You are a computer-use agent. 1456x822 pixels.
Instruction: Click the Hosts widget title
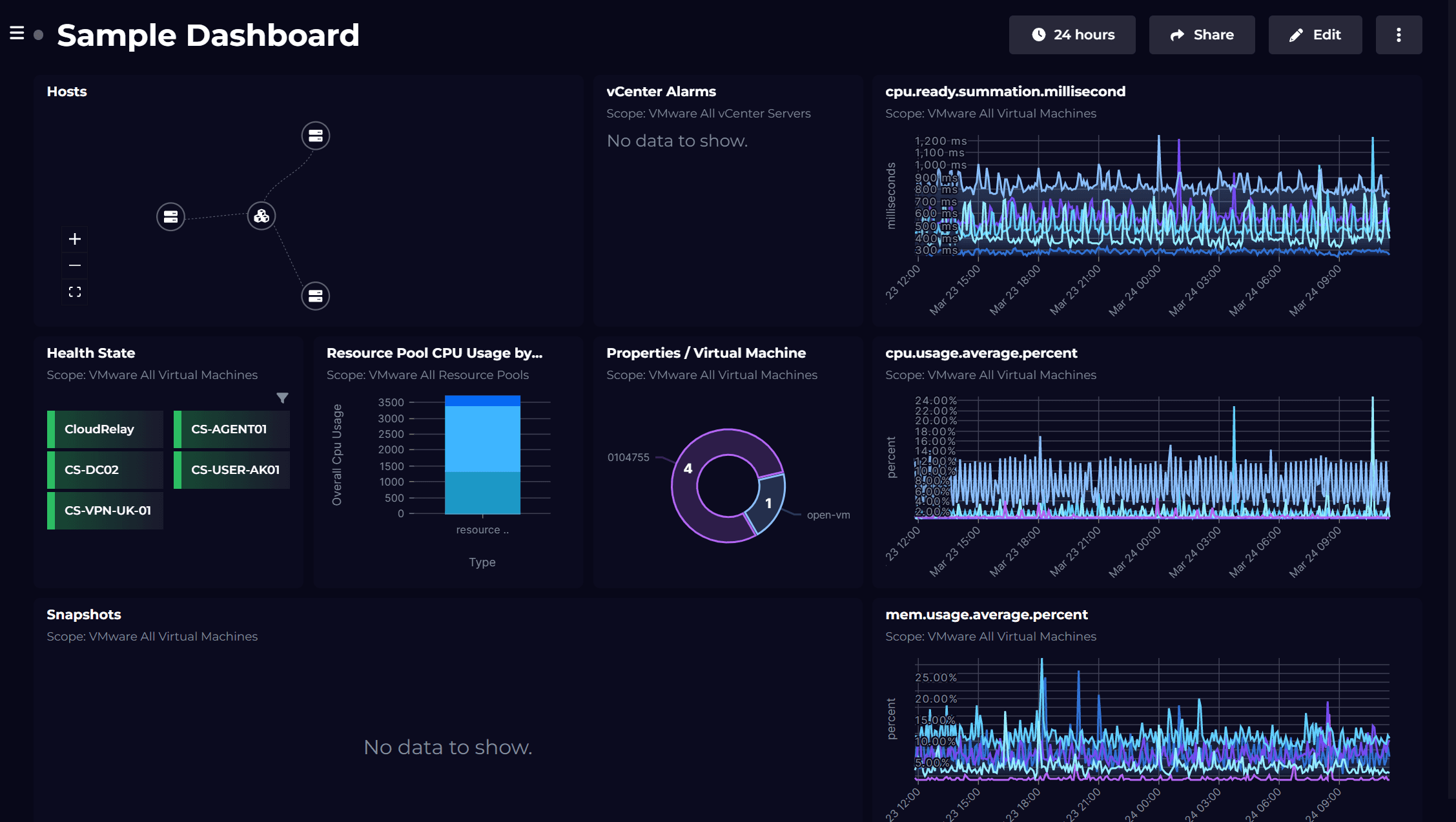pos(67,92)
